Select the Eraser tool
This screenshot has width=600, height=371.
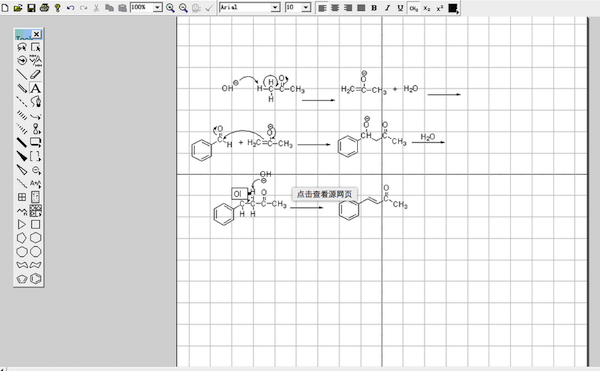tap(36, 74)
